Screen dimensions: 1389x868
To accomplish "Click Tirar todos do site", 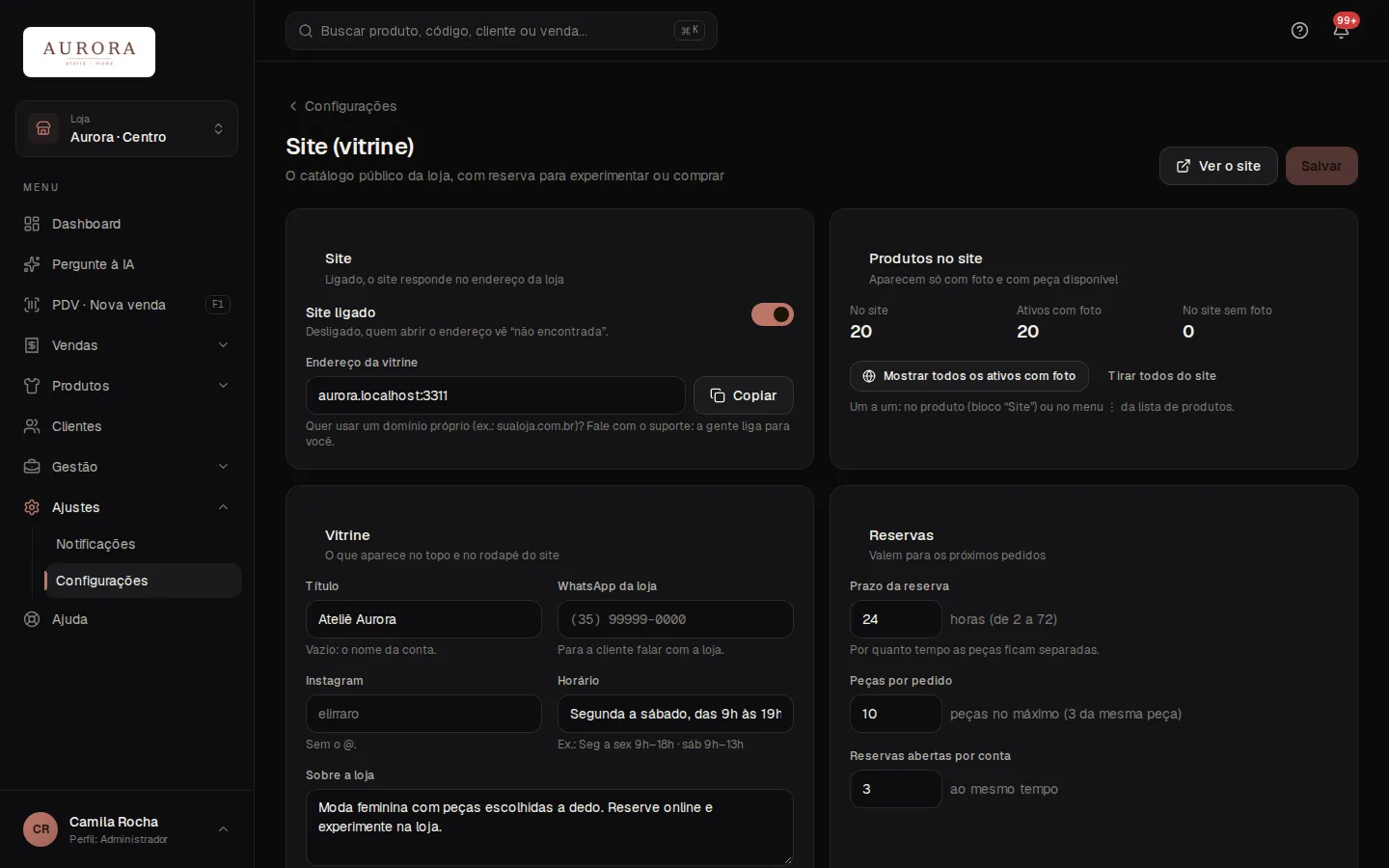I will (1162, 376).
